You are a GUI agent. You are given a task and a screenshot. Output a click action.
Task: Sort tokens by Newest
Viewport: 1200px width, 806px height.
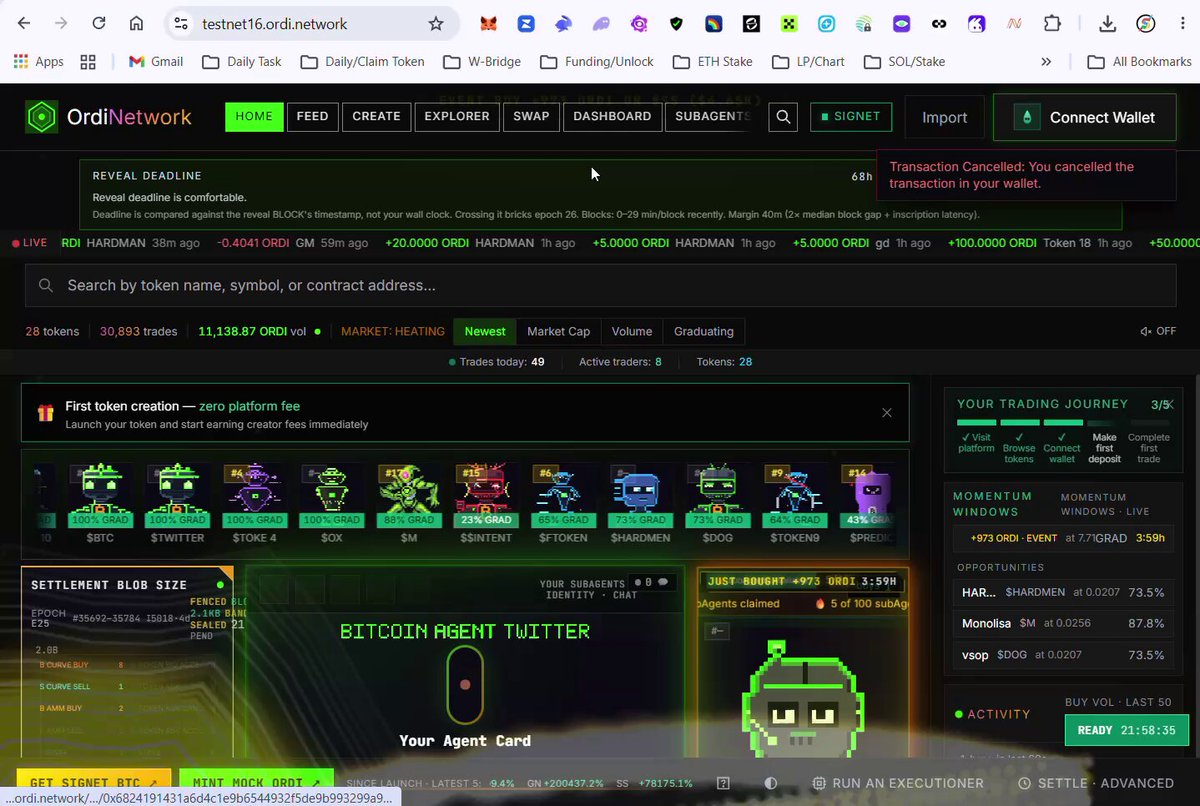coord(485,331)
